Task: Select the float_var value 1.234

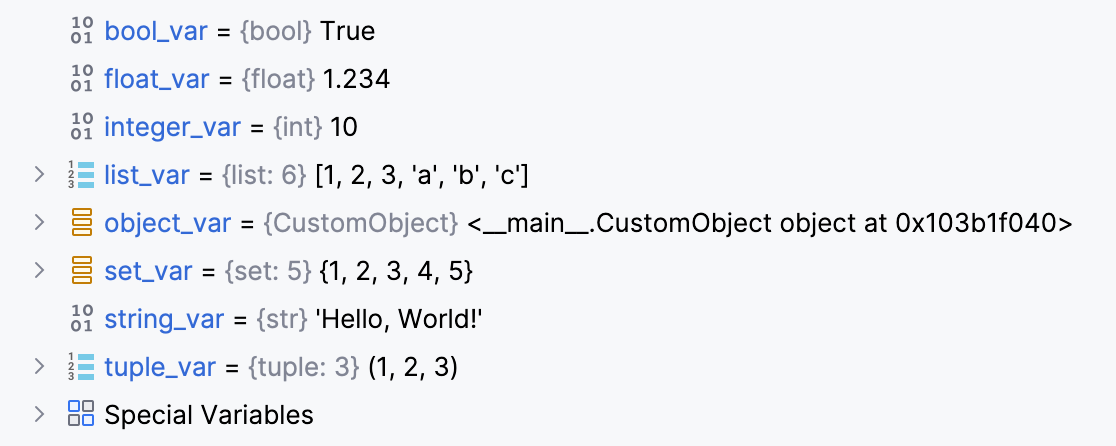Action: tap(356, 79)
